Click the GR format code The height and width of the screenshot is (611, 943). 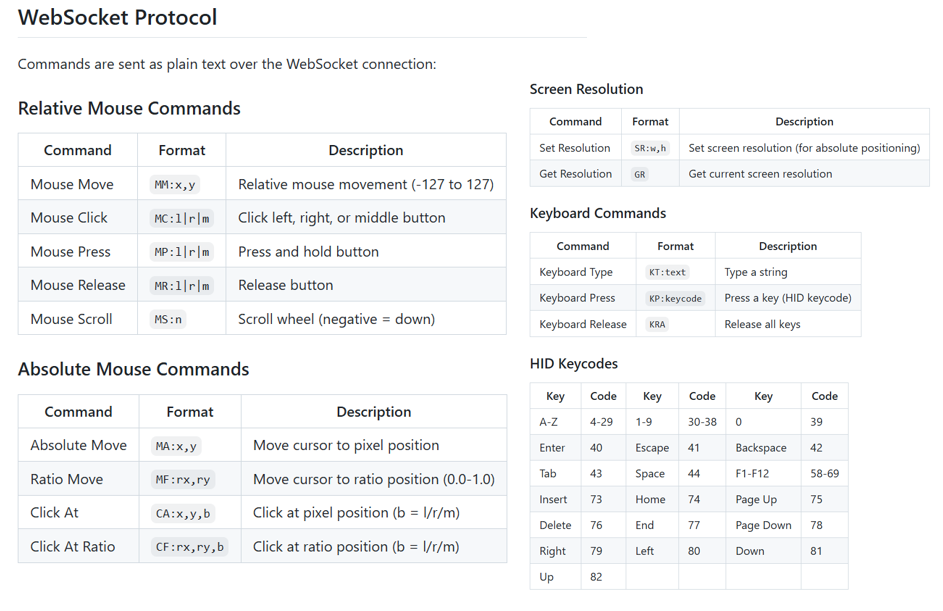640,174
